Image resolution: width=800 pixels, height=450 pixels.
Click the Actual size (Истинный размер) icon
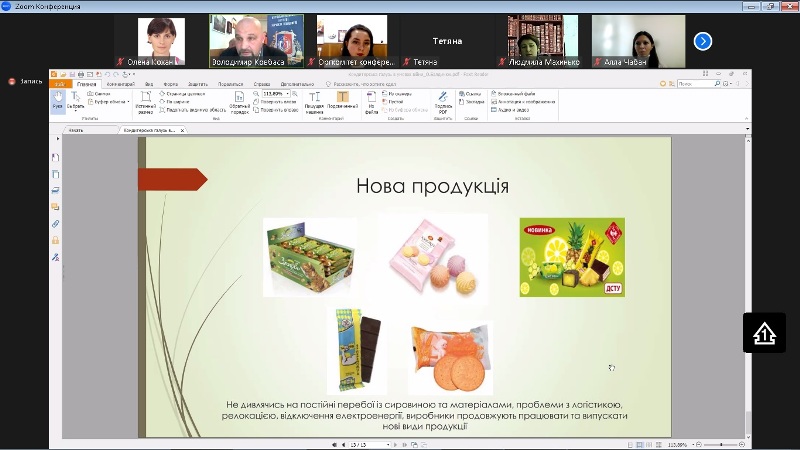(x=145, y=102)
